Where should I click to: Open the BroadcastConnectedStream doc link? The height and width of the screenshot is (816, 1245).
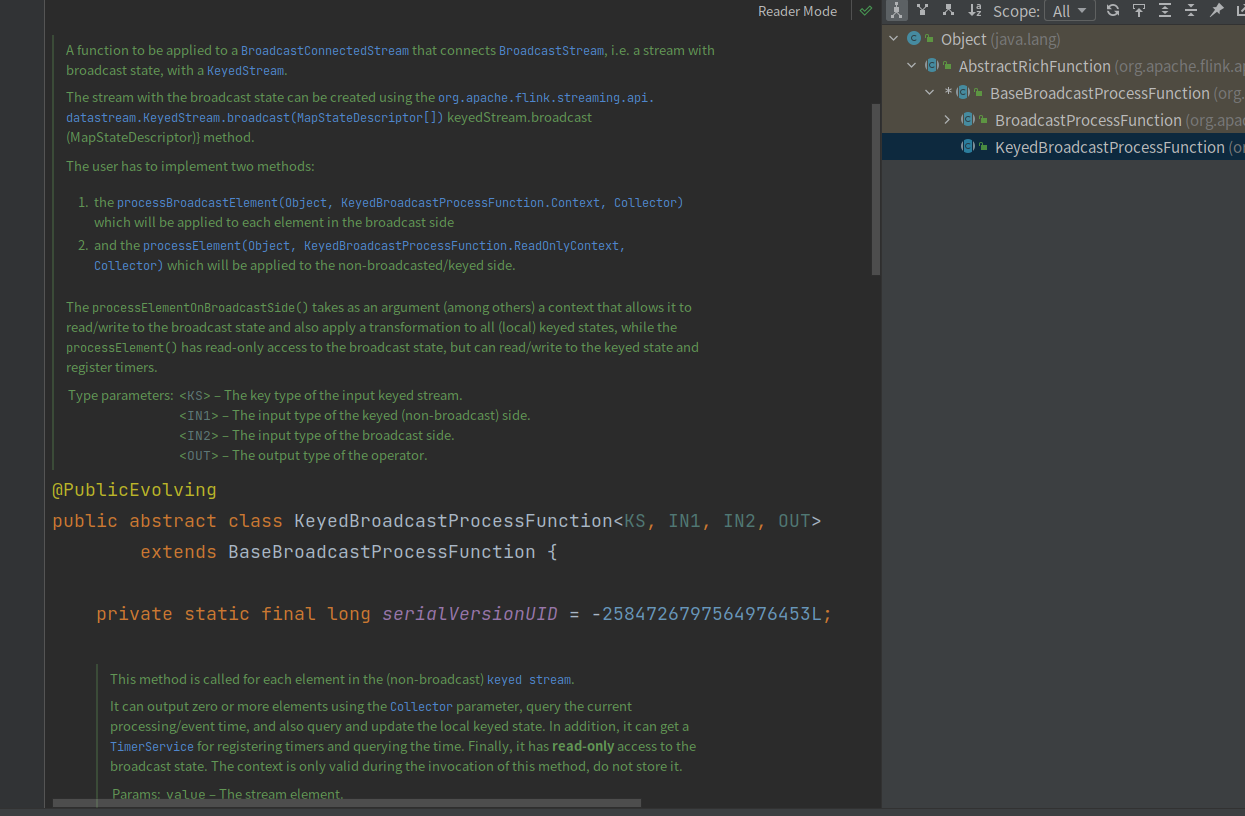(x=325, y=51)
